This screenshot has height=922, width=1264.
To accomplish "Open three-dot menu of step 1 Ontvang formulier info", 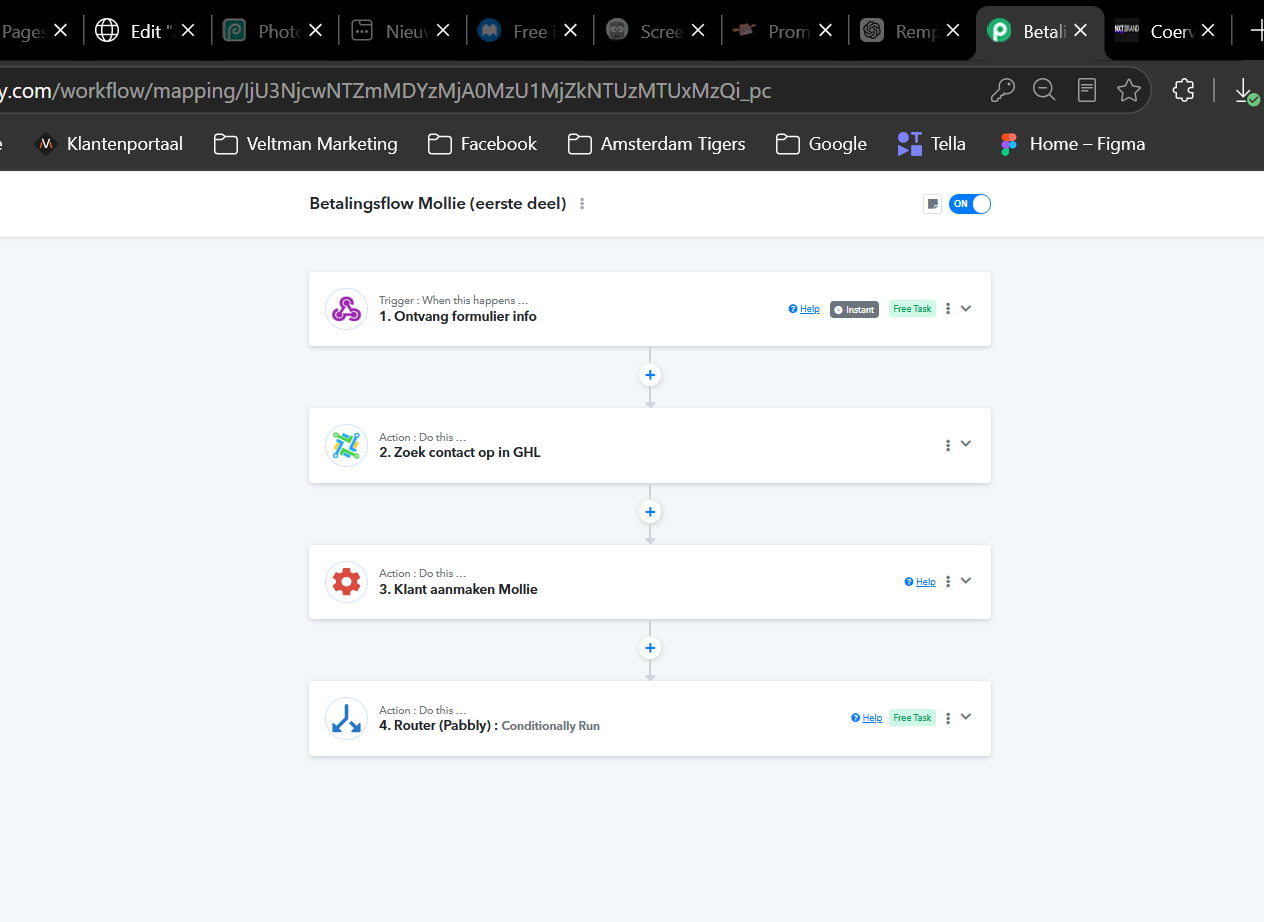I will coord(948,309).
